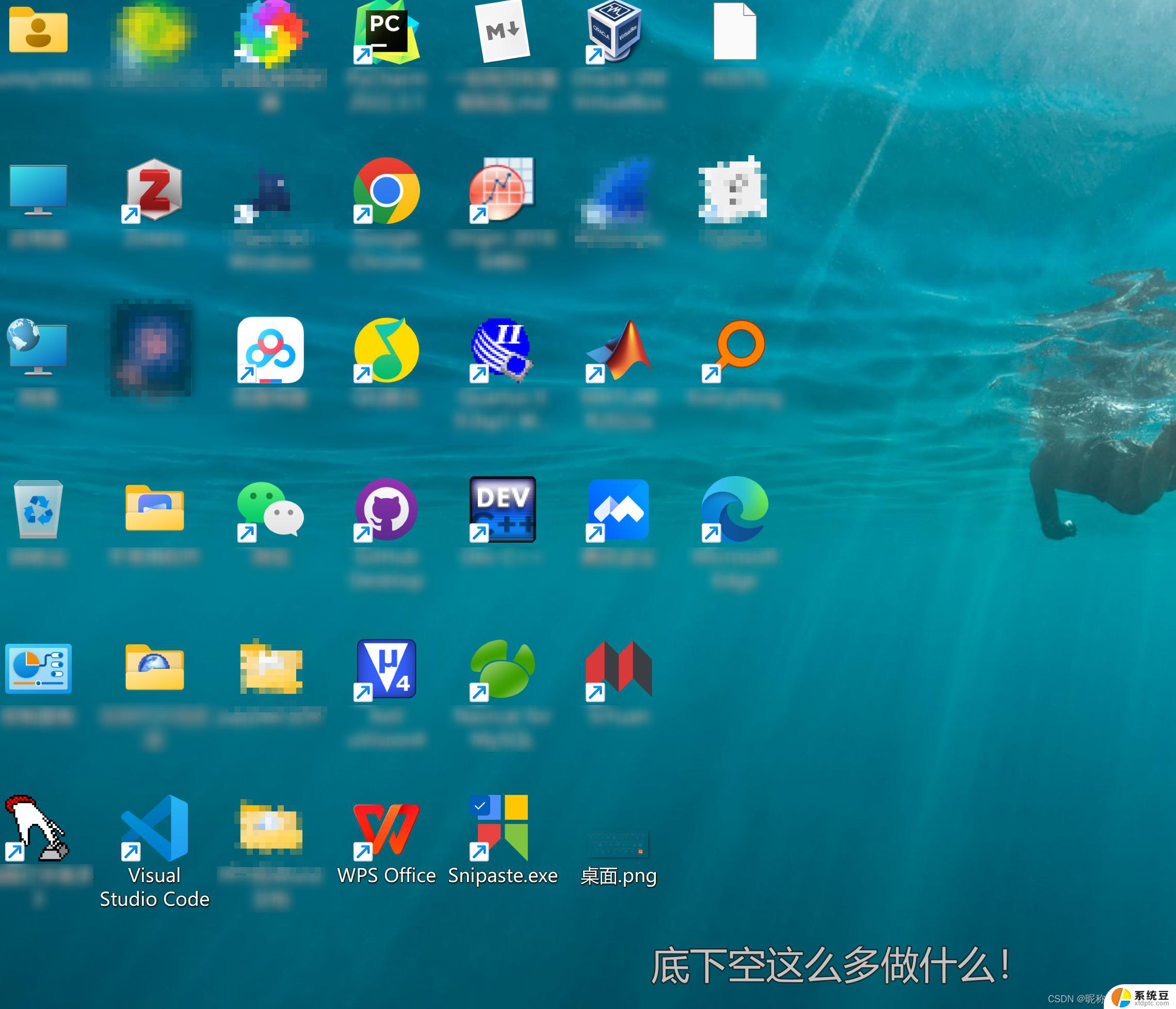
Task: Open the Quartus II shortcut
Action: (502, 350)
